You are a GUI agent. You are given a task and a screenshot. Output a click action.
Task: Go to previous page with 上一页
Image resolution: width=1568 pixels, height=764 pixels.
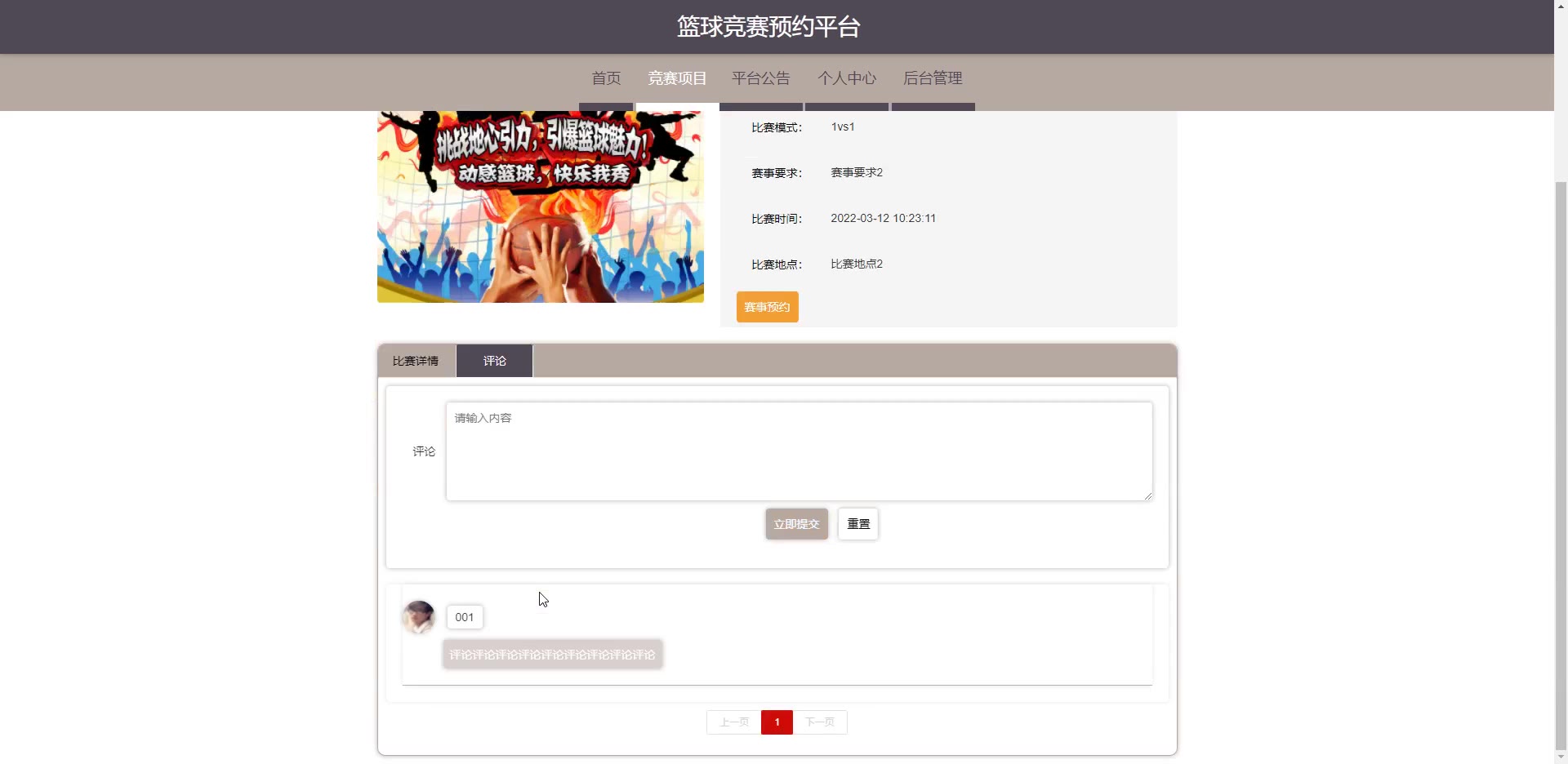[734, 722]
